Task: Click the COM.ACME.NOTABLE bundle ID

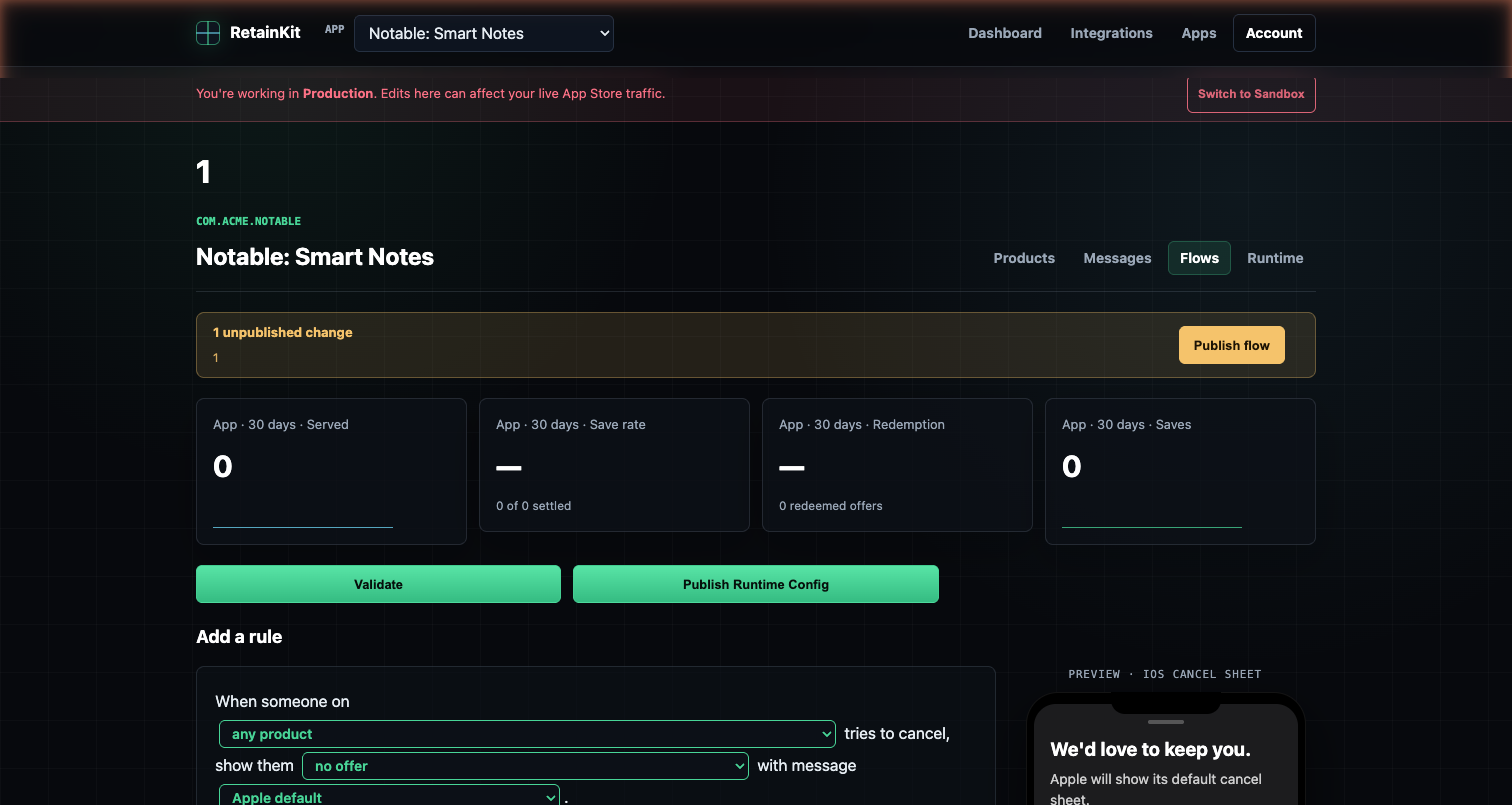Action: click(248, 221)
